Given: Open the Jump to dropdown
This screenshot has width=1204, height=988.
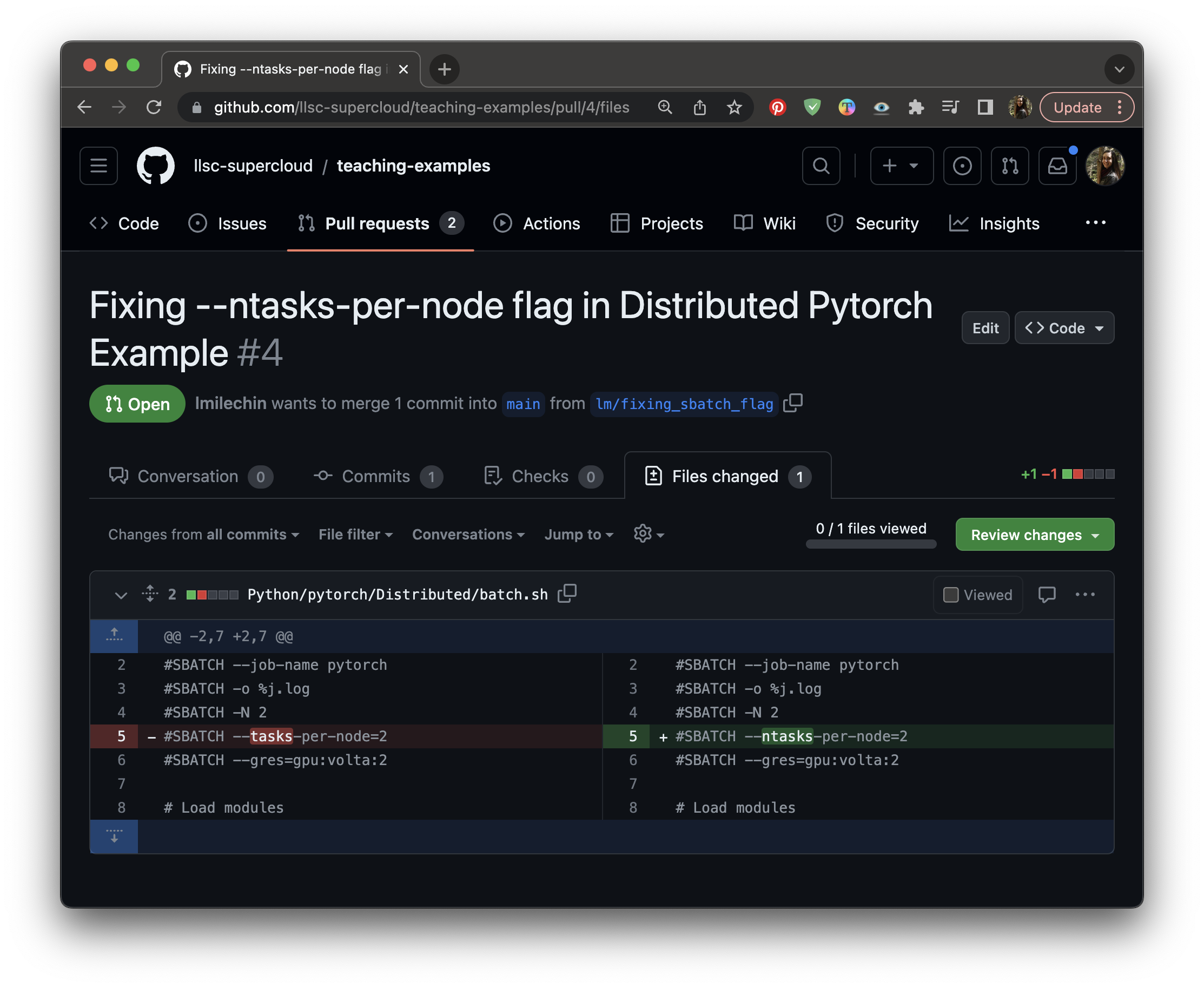Looking at the screenshot, I should (x=579, y=535).
